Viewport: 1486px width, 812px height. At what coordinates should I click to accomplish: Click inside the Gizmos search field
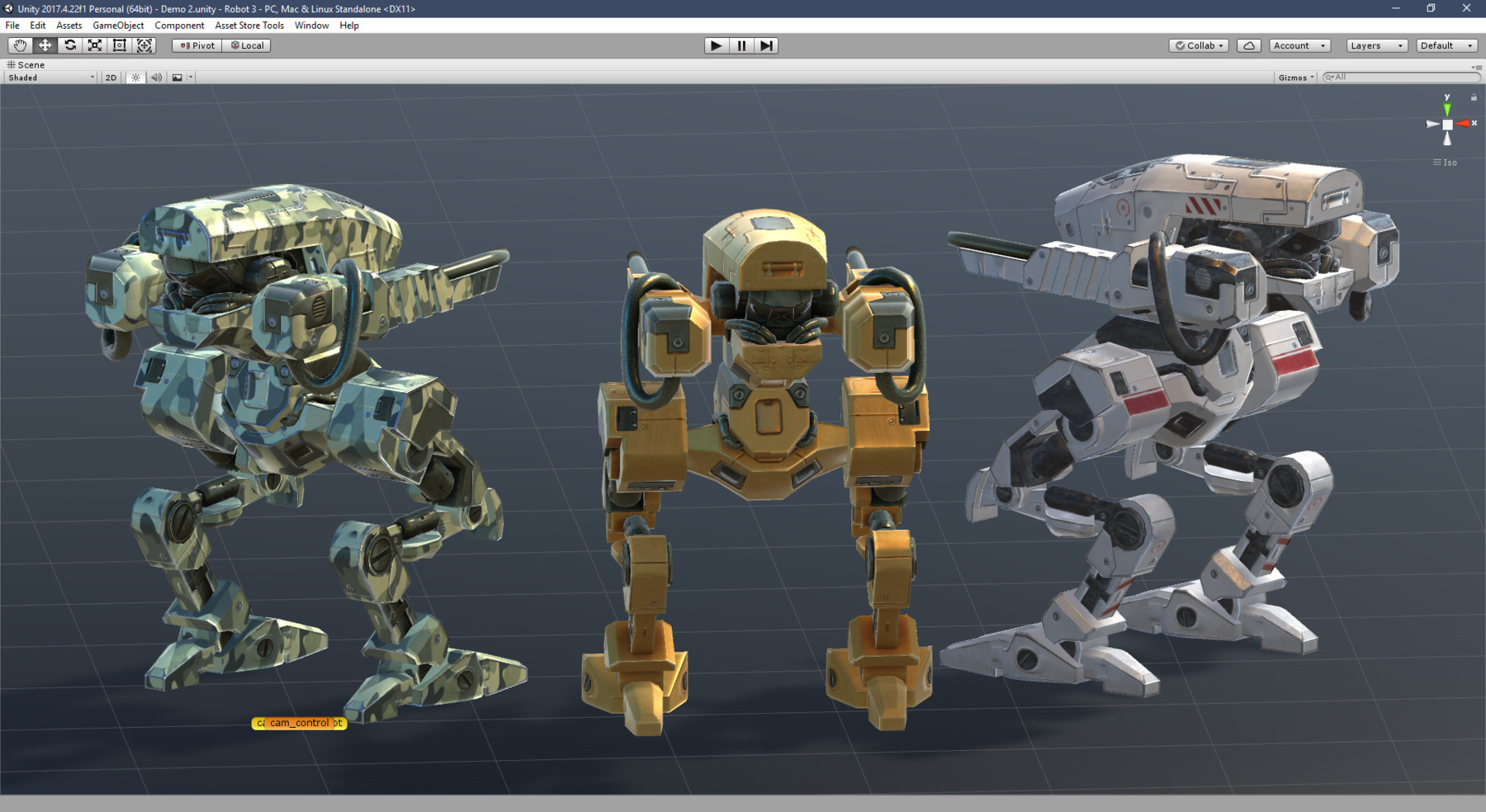tap(1403, 77)
